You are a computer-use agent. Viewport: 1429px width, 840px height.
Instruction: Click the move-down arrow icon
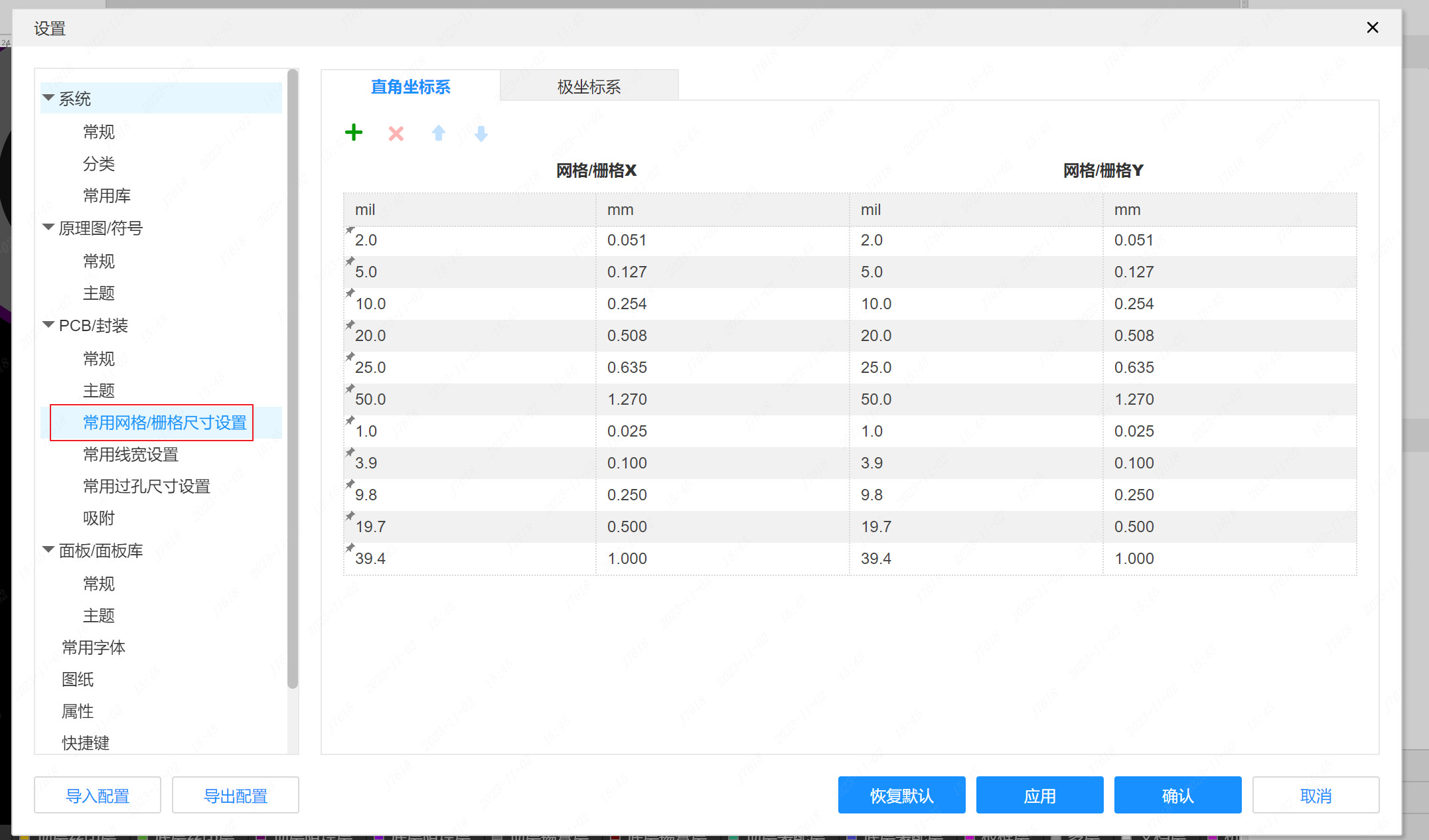point(481,133)
